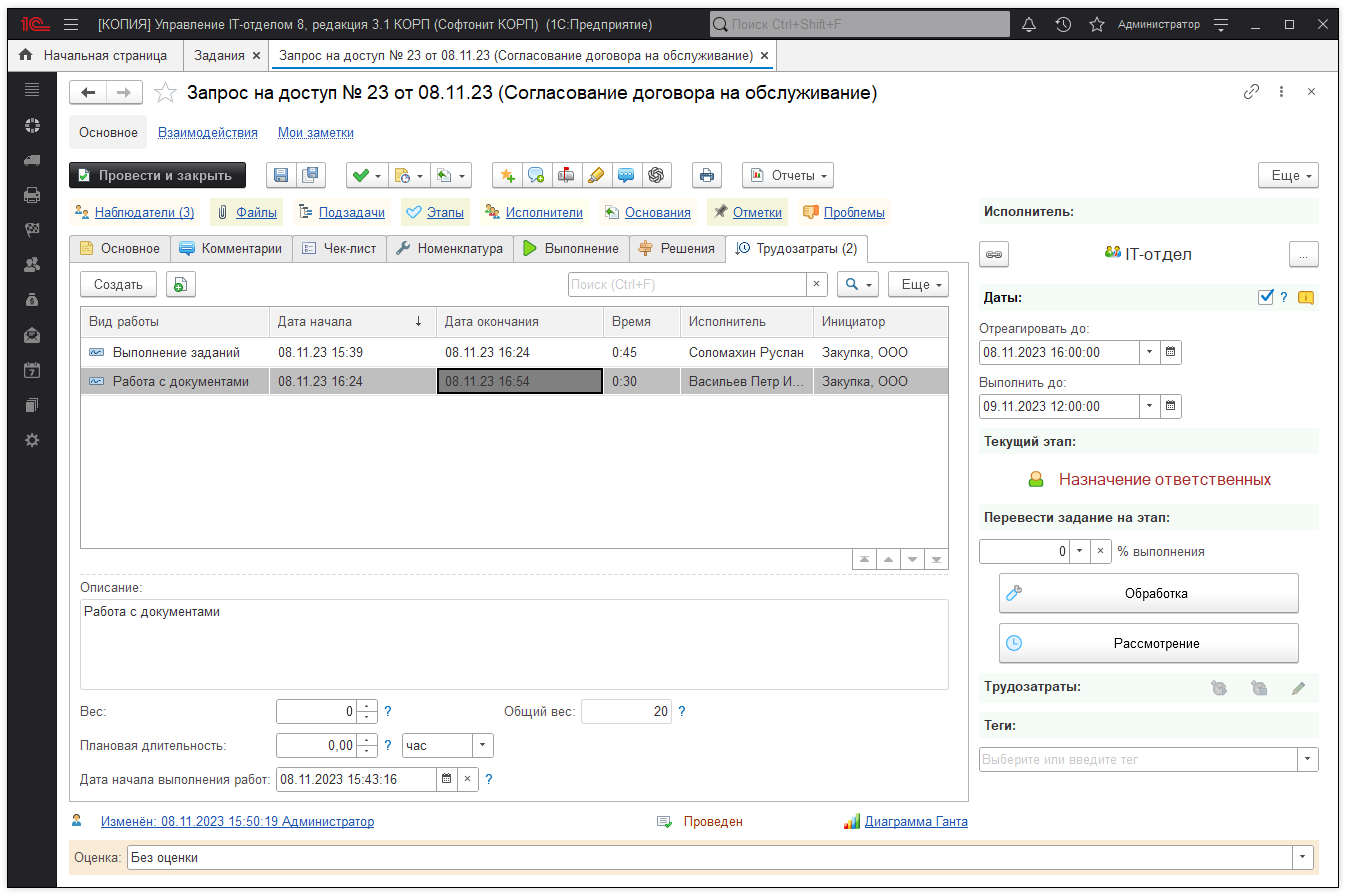The height and width of the screenshot is (895, 1346).
Task: Open the Диаграмма Ганта link
Action: pos(916,822)
